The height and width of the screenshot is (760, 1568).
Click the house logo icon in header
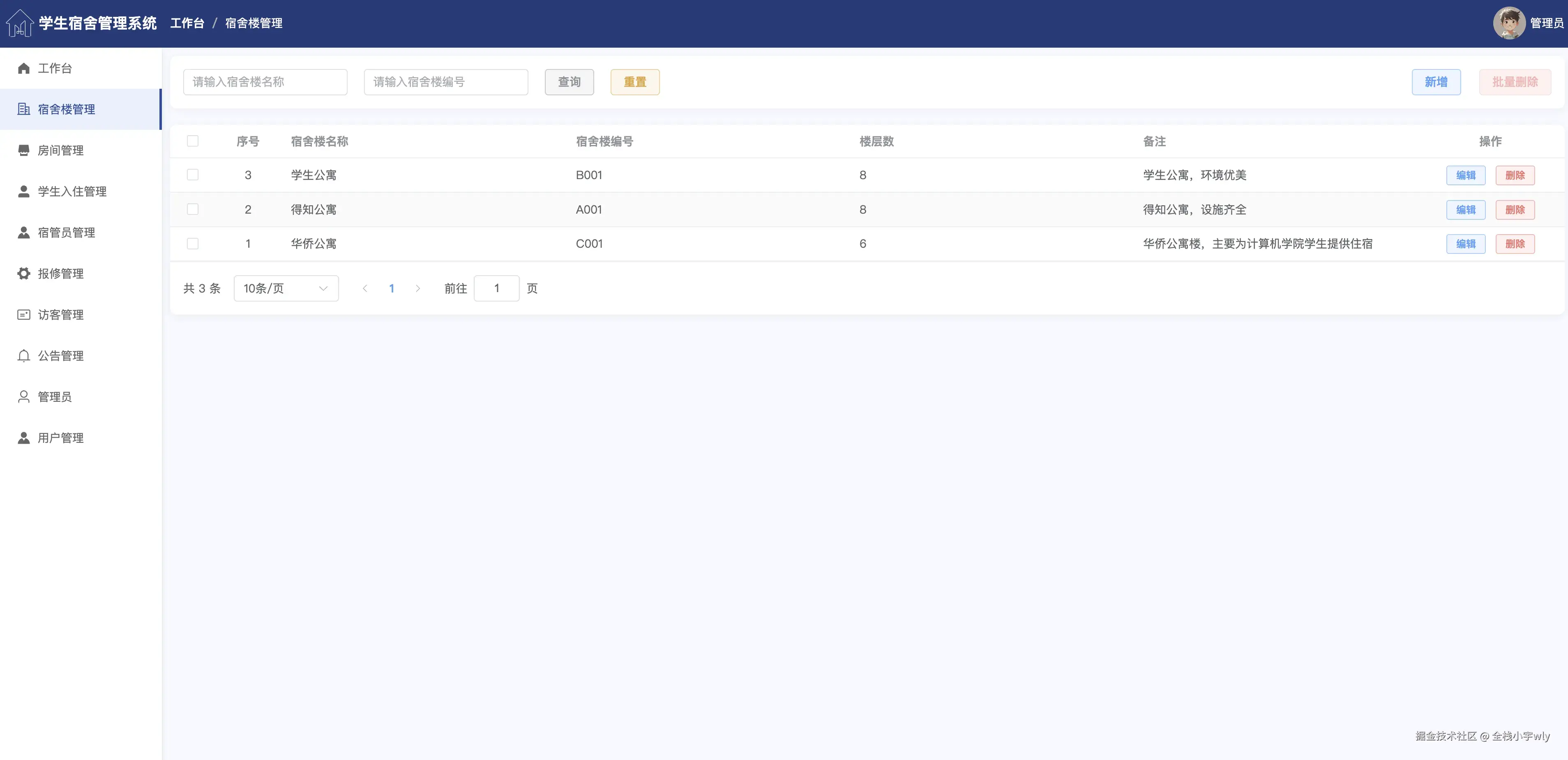tap(19, 23)
